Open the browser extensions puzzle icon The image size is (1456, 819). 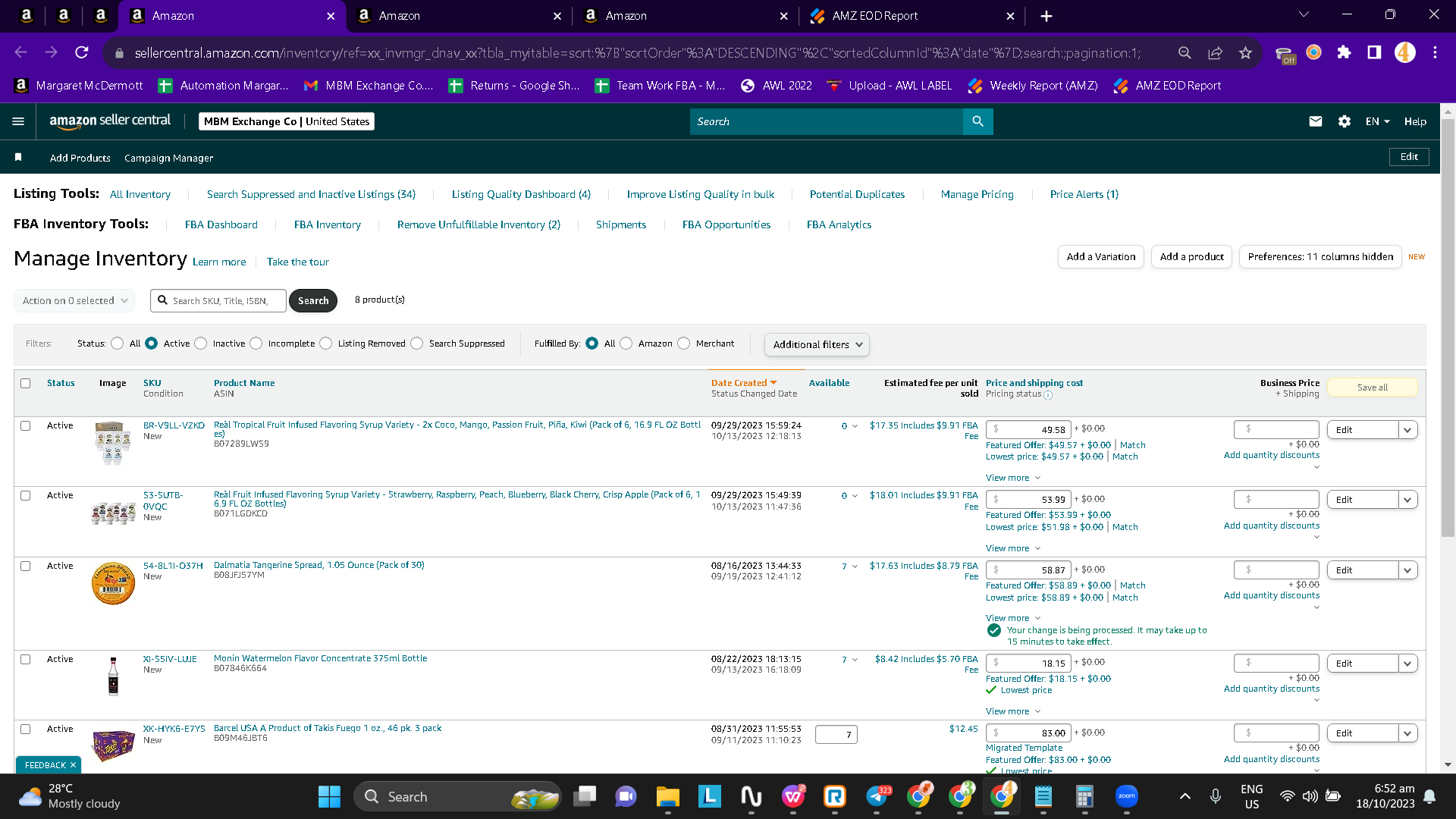coord(1344,52)
